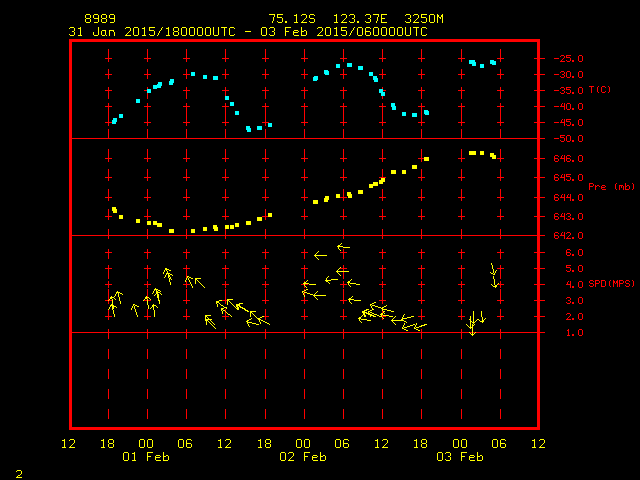
Task: Click the 2.0 wind speed tick label
Action: (x=574, y=317)
